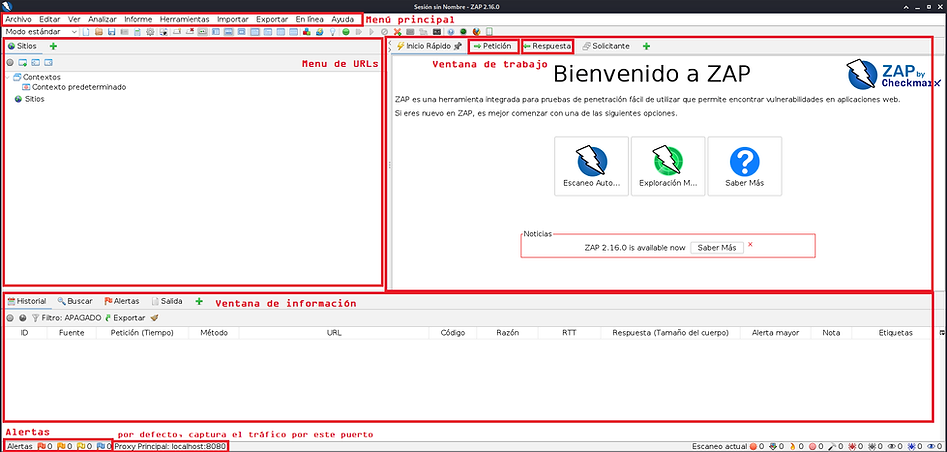This screenshot has width=947, height=452.
Task: Sort the table by the URL column header
Action: coord(334,333)
